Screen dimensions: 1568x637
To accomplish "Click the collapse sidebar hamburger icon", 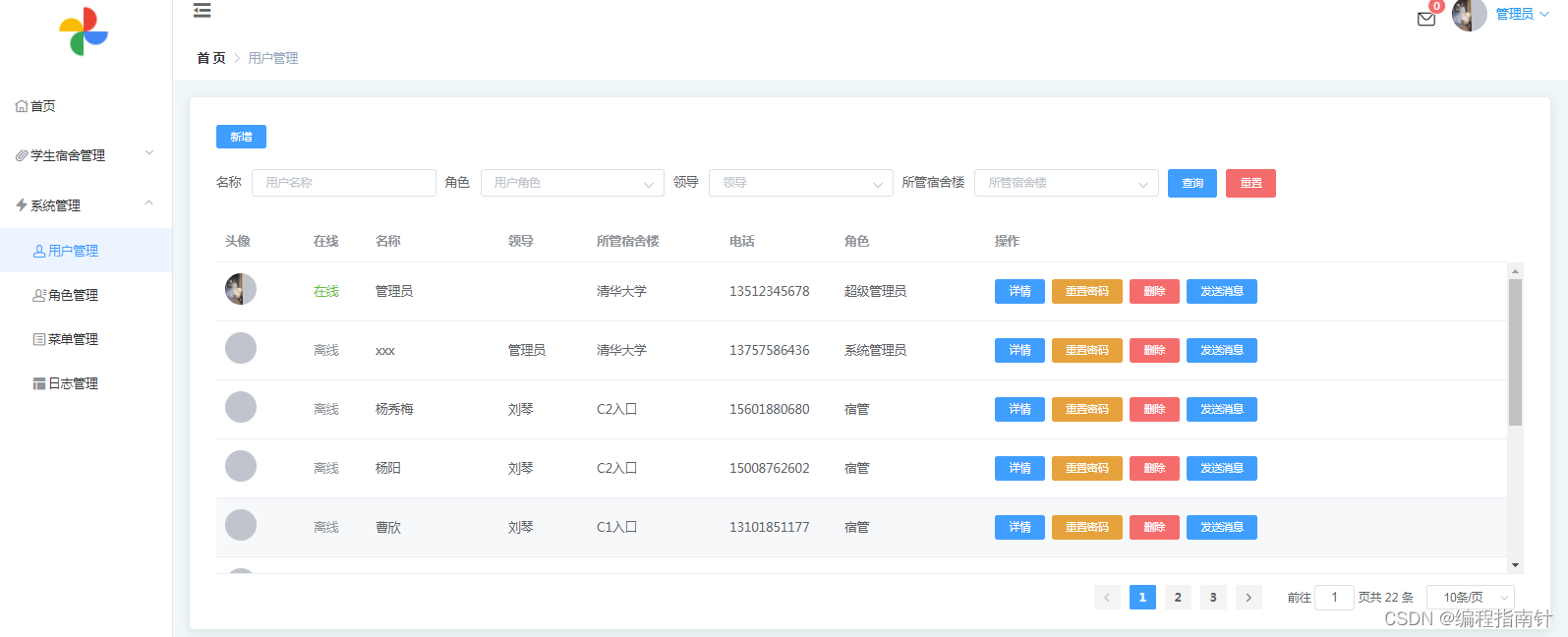I will click(202, 11).
